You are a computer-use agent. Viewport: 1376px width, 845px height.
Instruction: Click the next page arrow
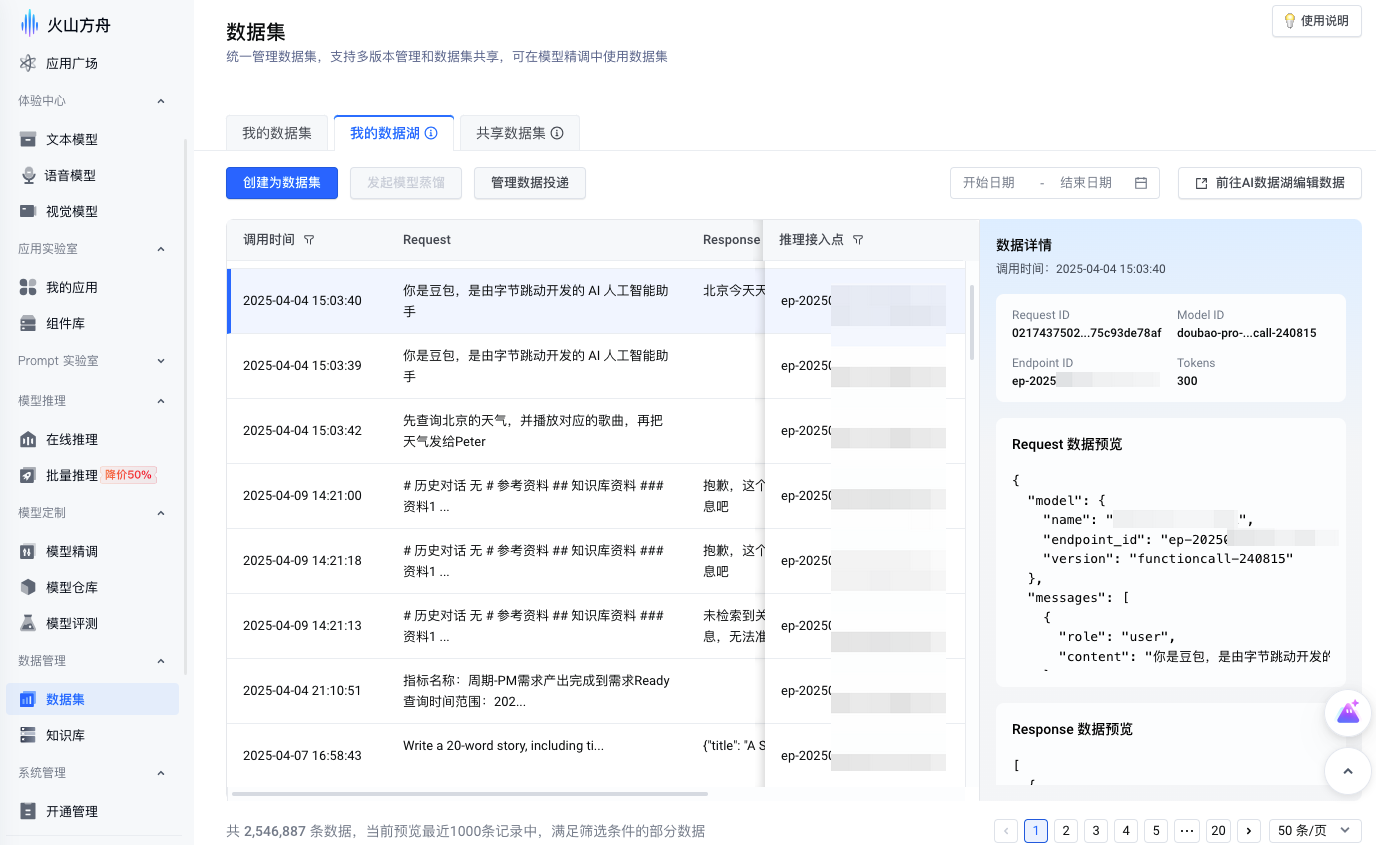tap(1248, 831)
